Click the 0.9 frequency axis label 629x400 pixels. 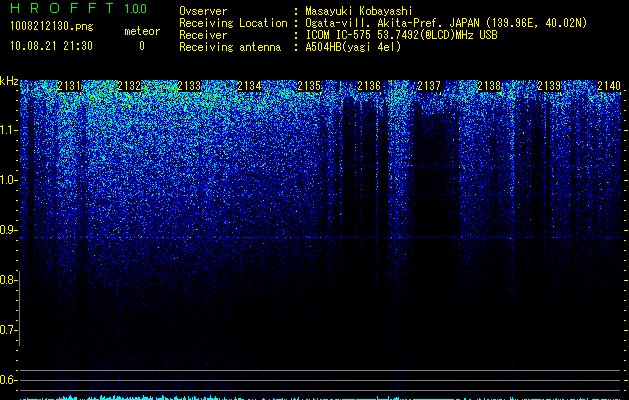tap(7, 230)
